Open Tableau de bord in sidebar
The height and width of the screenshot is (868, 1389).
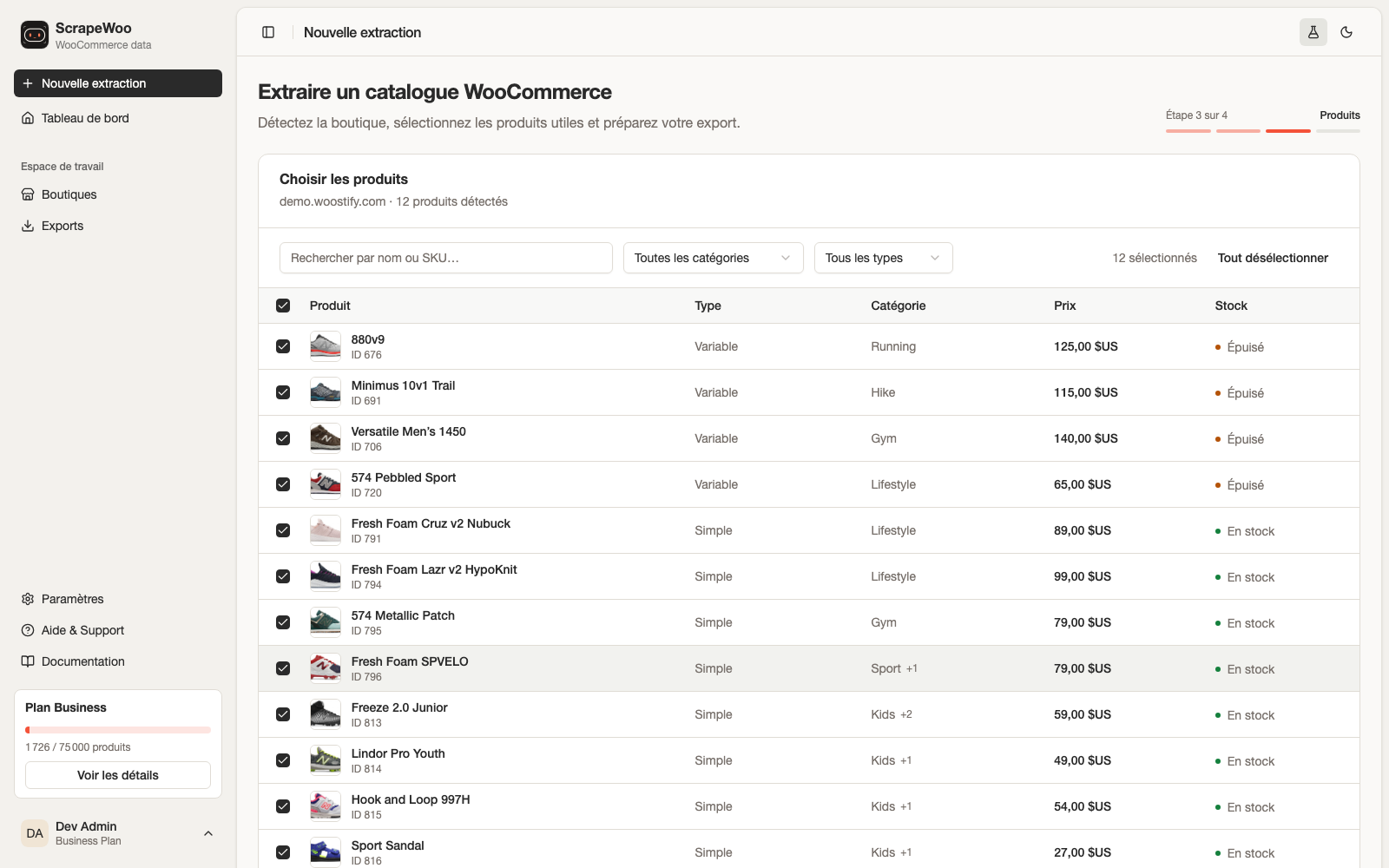118,118
